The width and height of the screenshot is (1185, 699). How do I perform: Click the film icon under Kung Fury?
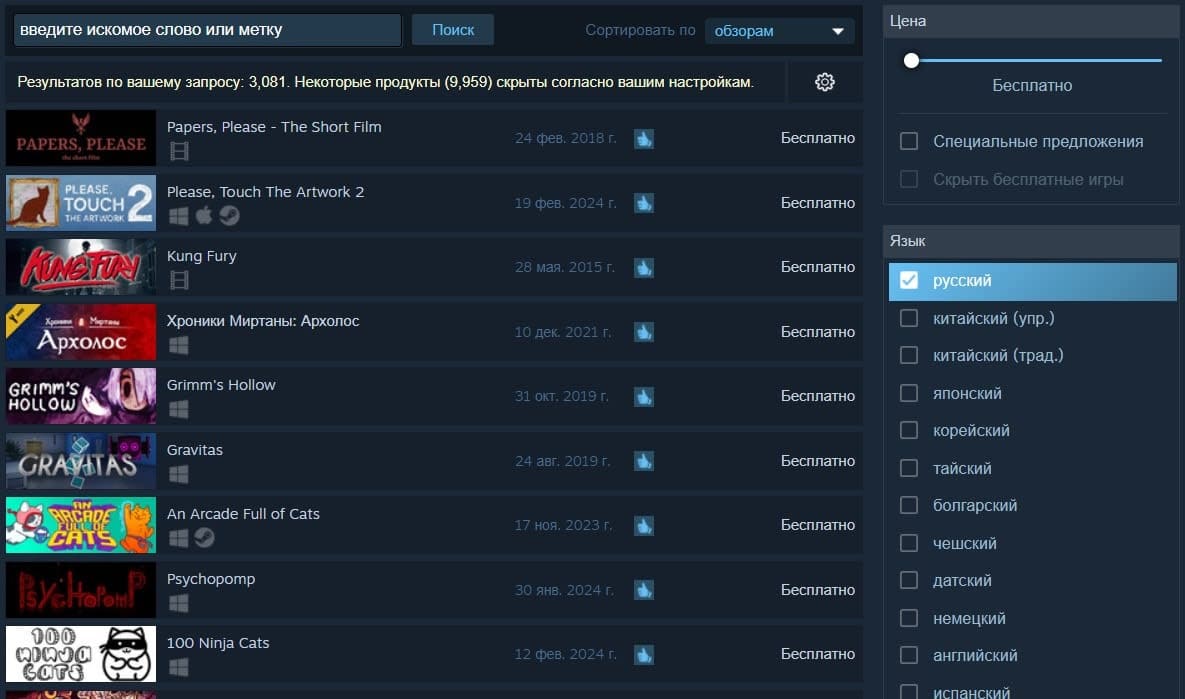179,280
